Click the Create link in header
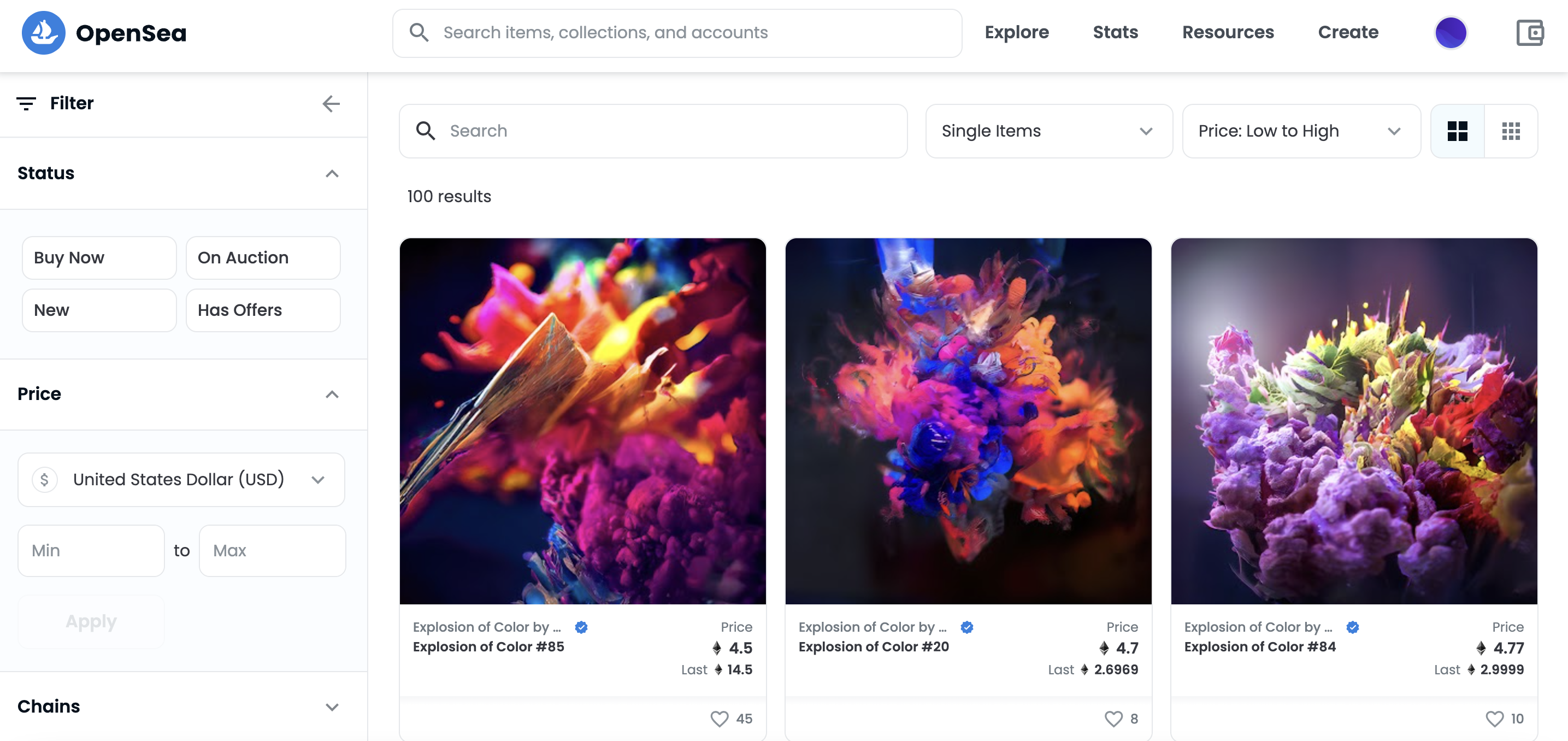Viewport: 1568px width, 741px height. tap(1348, 32)
